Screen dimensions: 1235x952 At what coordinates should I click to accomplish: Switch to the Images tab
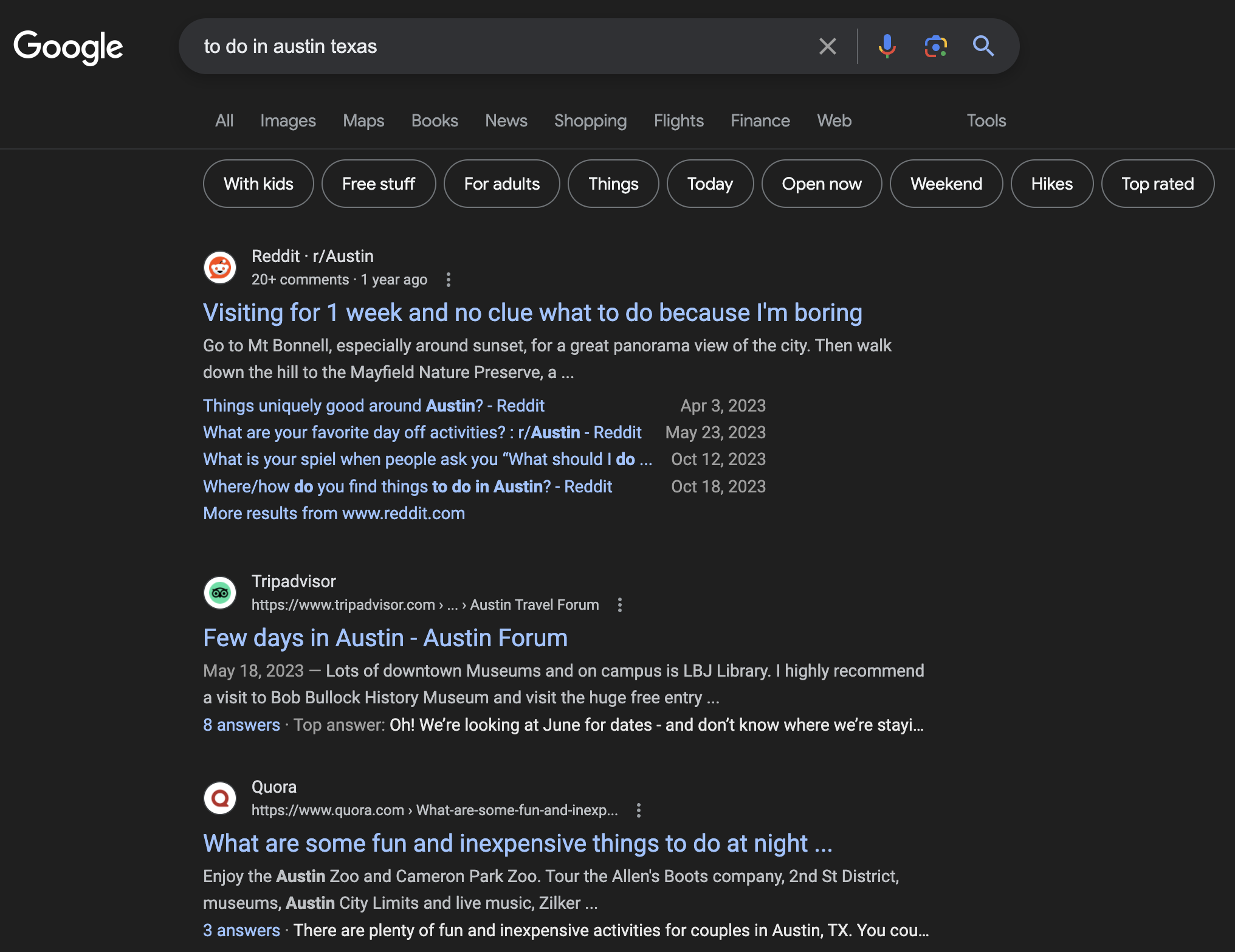(x=287, y=120)
